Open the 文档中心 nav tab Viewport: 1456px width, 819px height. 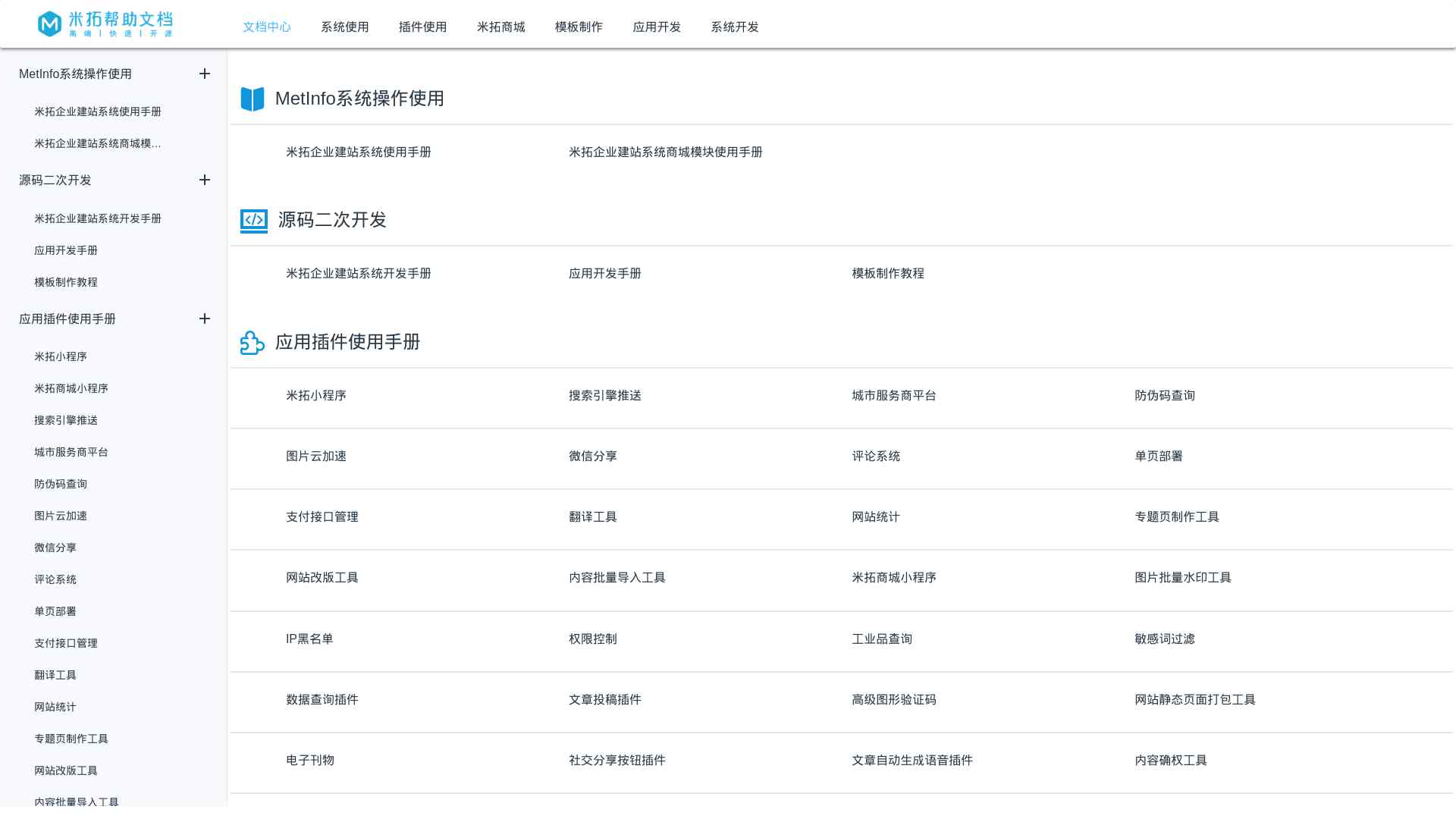(x=267, y=27)
